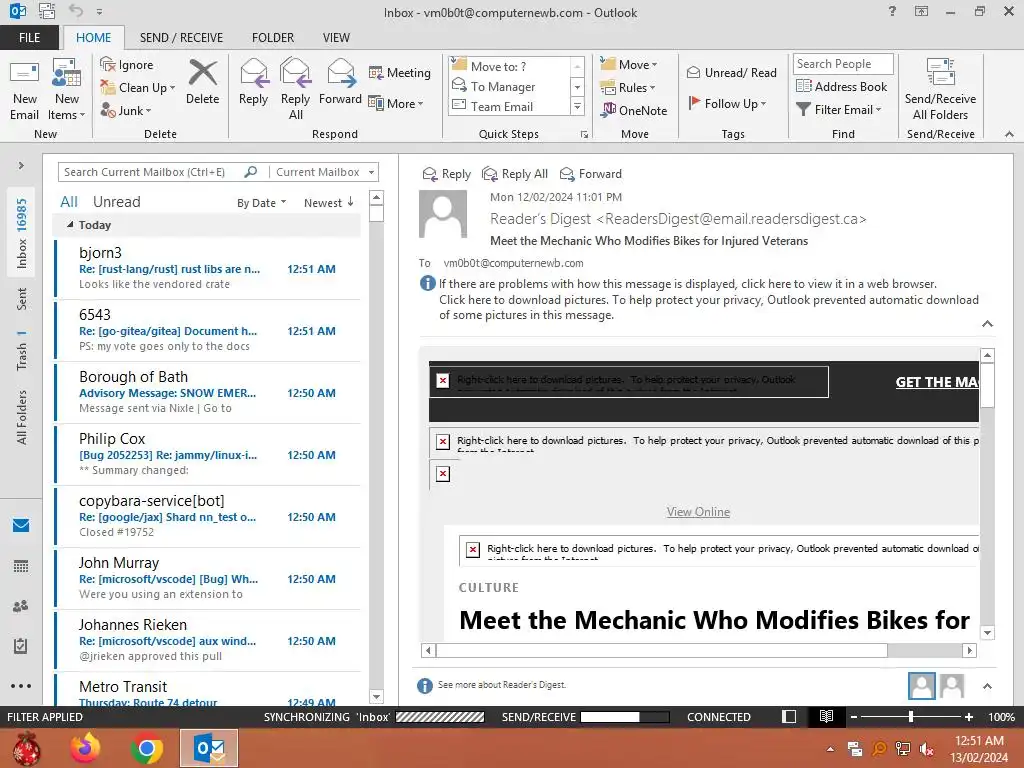Open the Junk dropdown
The image size is (1024, 768).
125,110
